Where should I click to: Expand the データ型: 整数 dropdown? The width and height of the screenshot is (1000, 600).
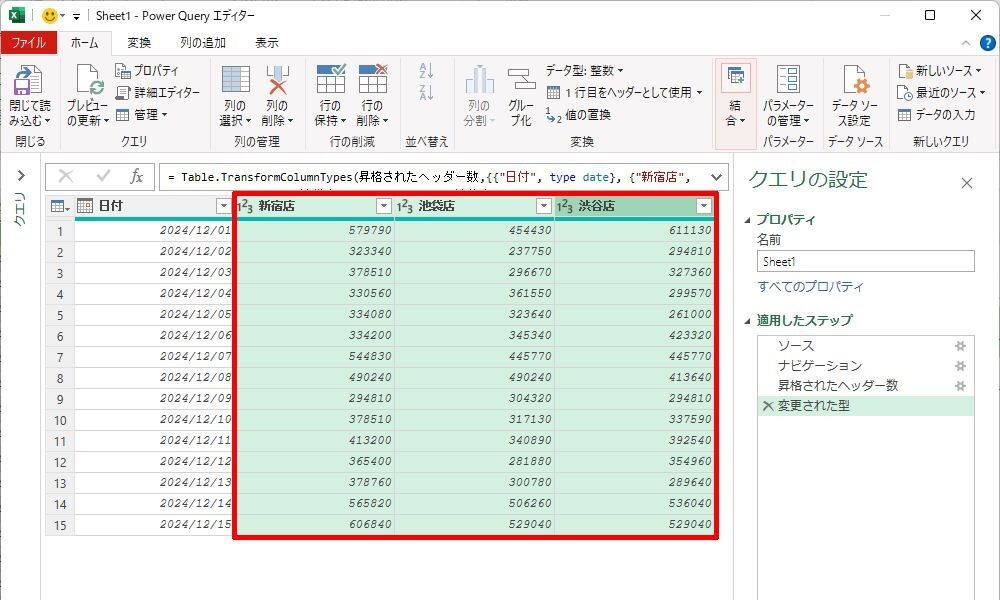coord(585,71)
